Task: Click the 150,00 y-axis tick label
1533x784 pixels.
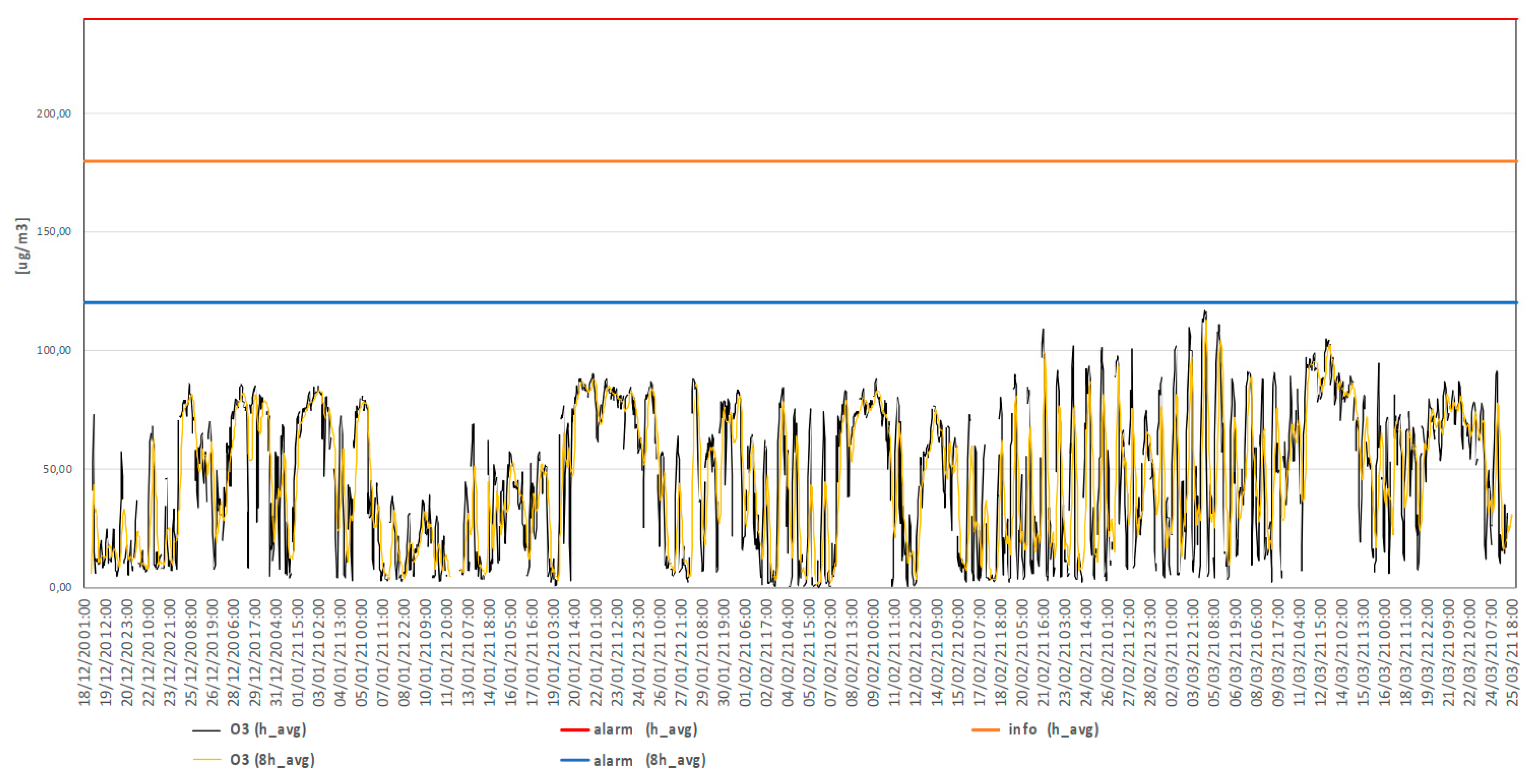Action: (x=53, y=232)
